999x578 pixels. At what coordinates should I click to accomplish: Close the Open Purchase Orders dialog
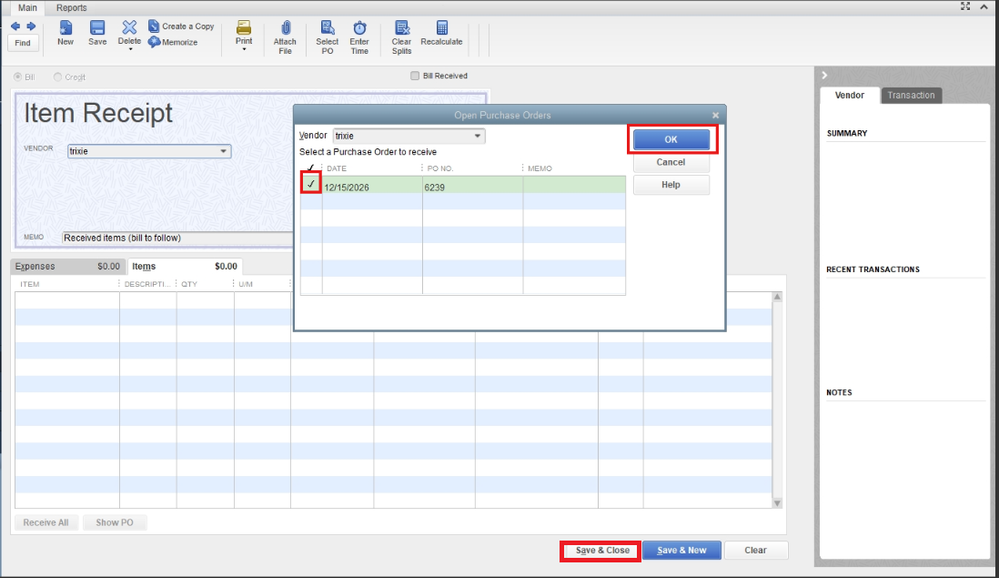(715, 115)
